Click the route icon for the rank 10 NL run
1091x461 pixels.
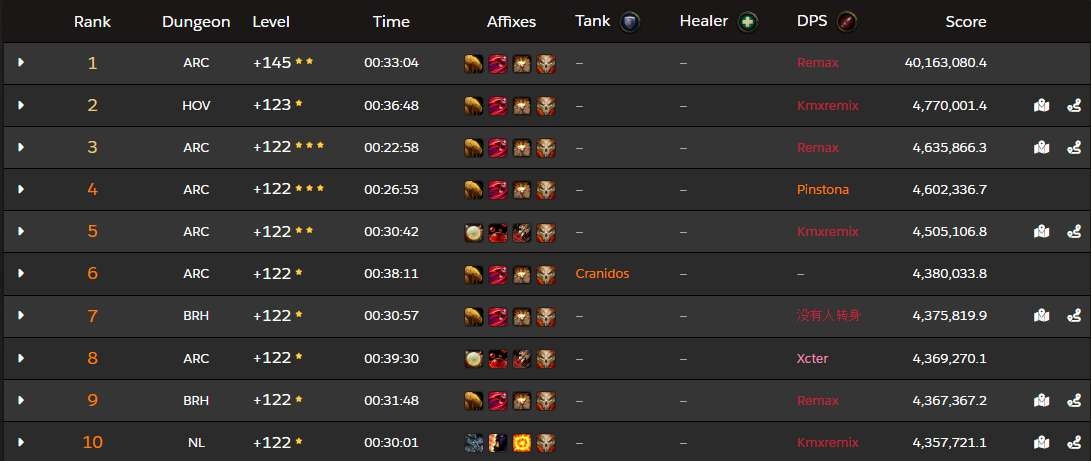coord(1073,442)
